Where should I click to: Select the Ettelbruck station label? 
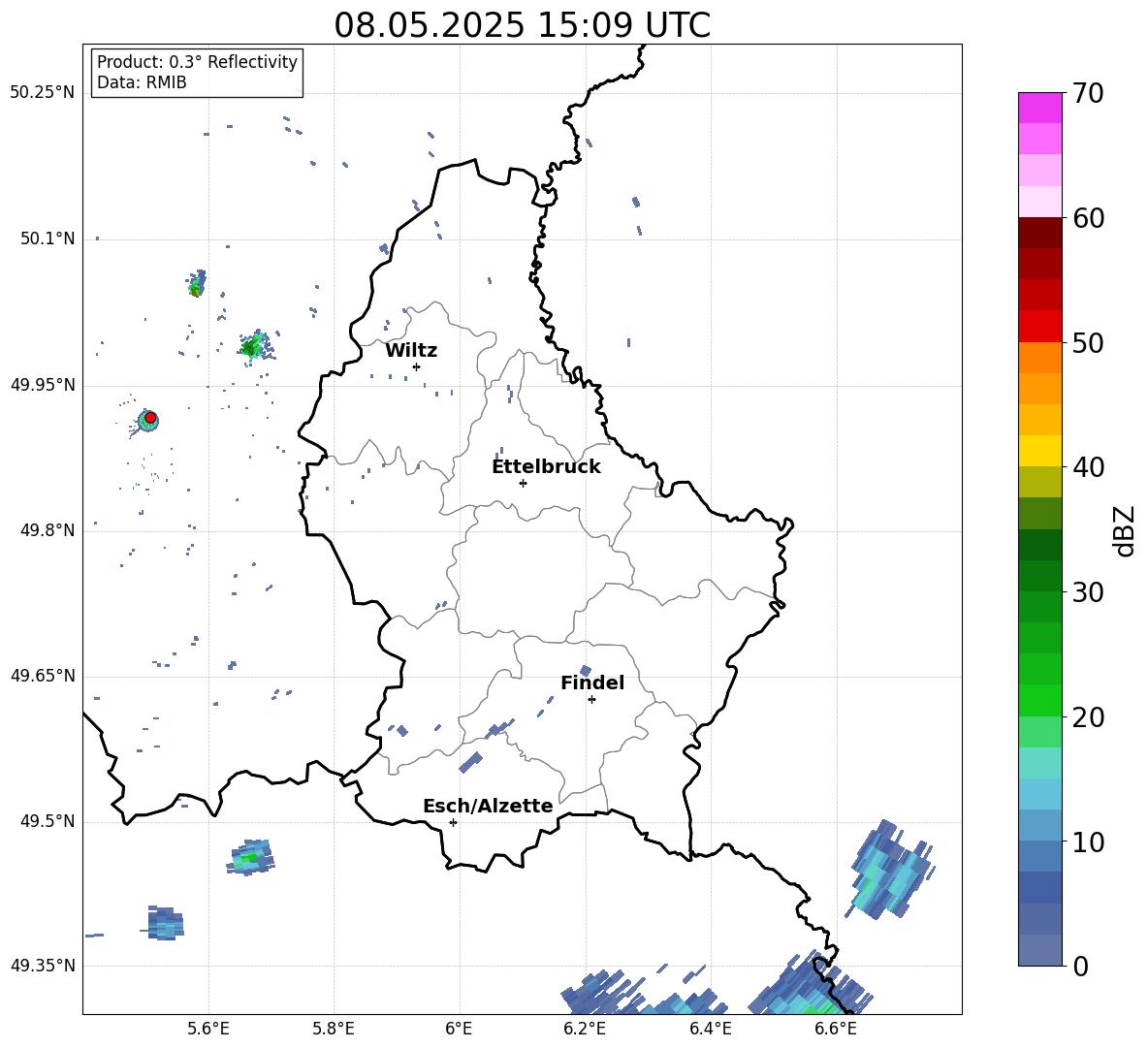[546, 467]
